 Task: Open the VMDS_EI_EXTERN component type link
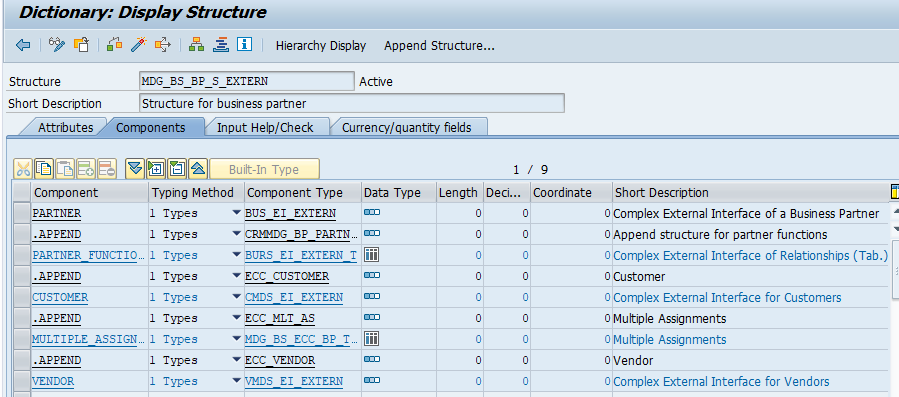294,381
